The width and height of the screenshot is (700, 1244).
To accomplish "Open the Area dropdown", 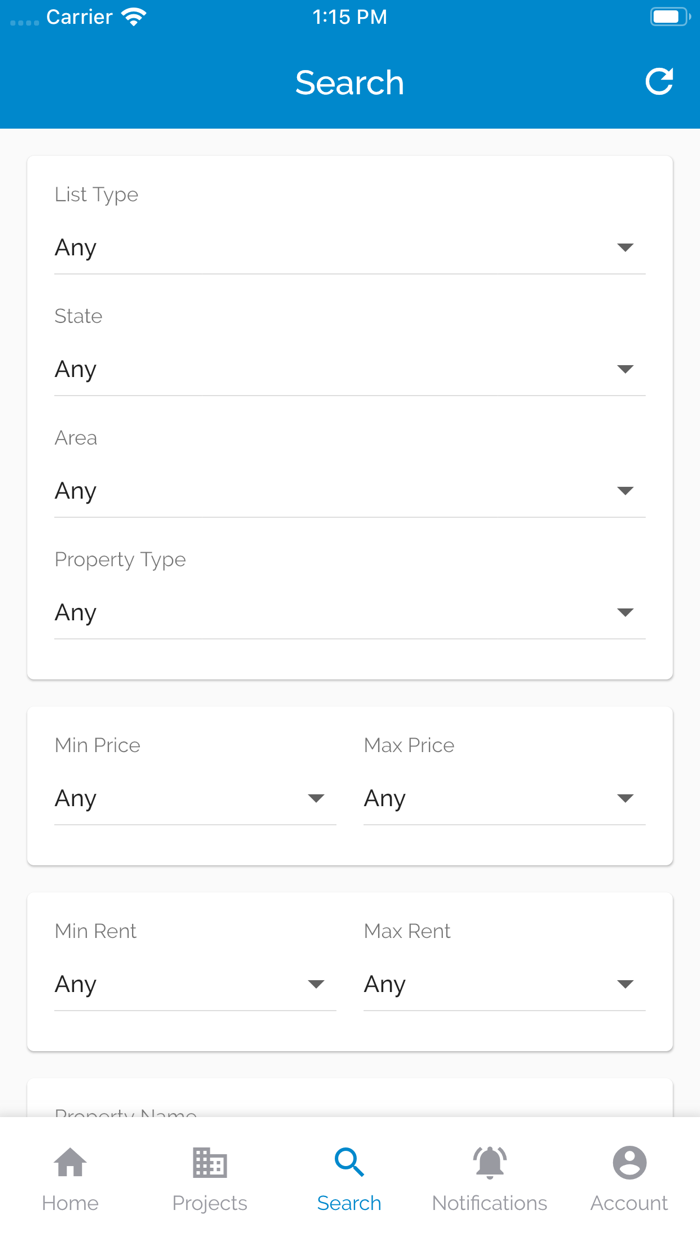I will point(349,491).
